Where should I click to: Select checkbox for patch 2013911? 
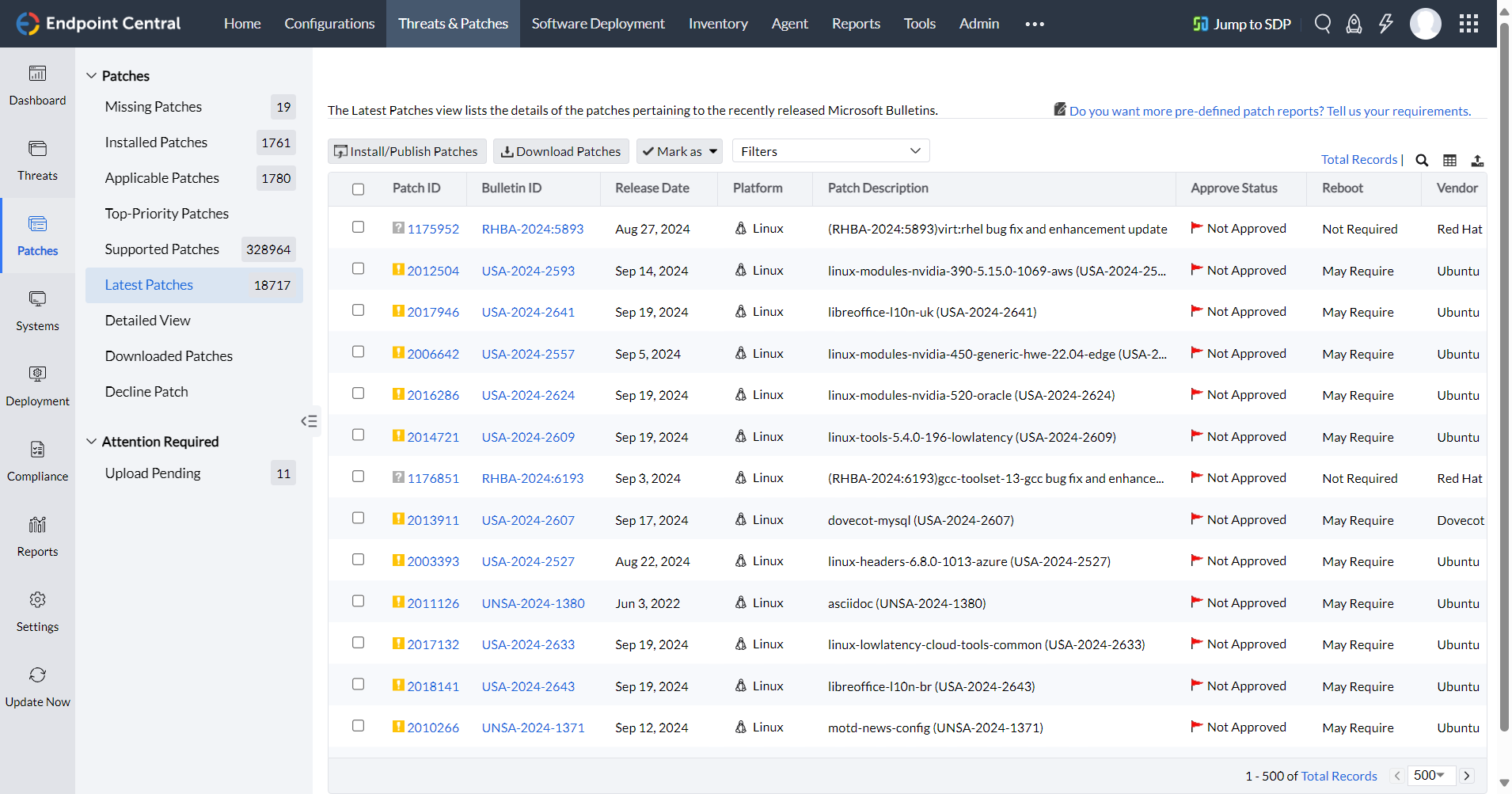pos(359,519)
